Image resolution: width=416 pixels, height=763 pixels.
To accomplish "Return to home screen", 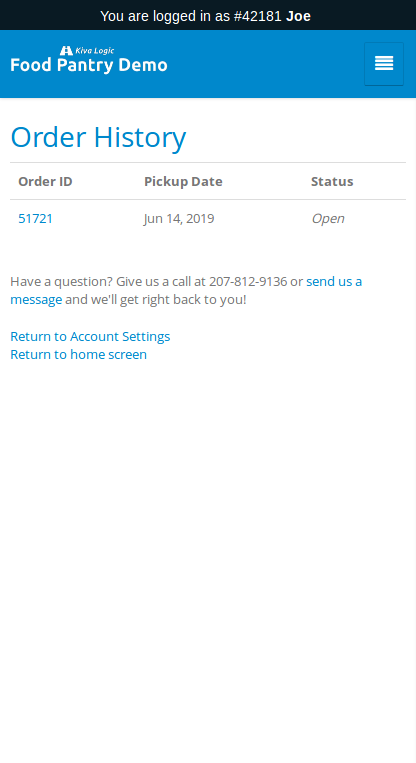I will [78, 354].
